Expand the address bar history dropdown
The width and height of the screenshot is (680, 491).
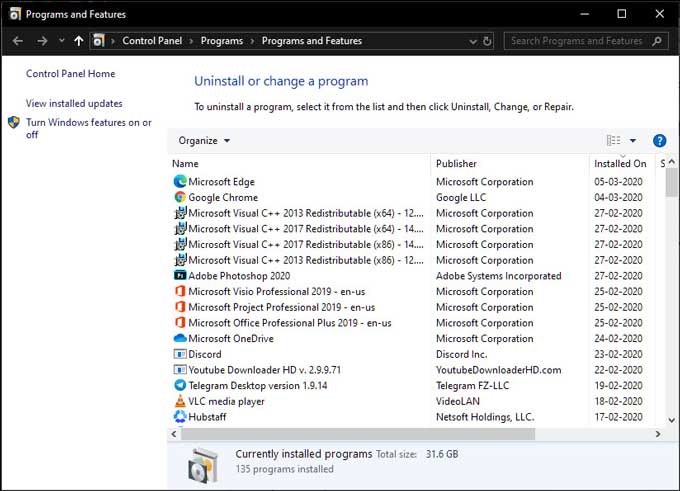[x=473, y=42]
